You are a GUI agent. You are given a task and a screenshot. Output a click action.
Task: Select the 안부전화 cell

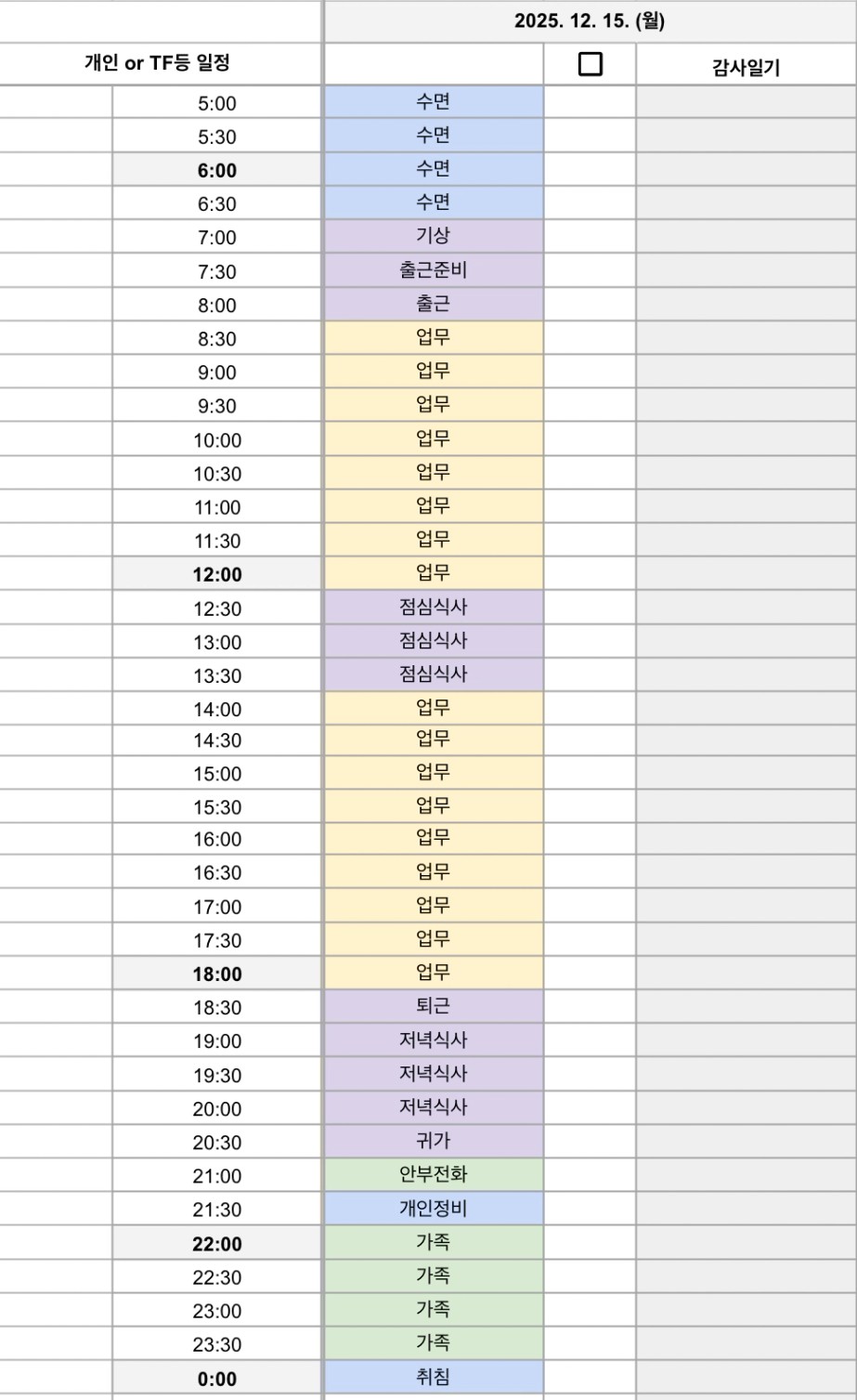click(433, 1174)
